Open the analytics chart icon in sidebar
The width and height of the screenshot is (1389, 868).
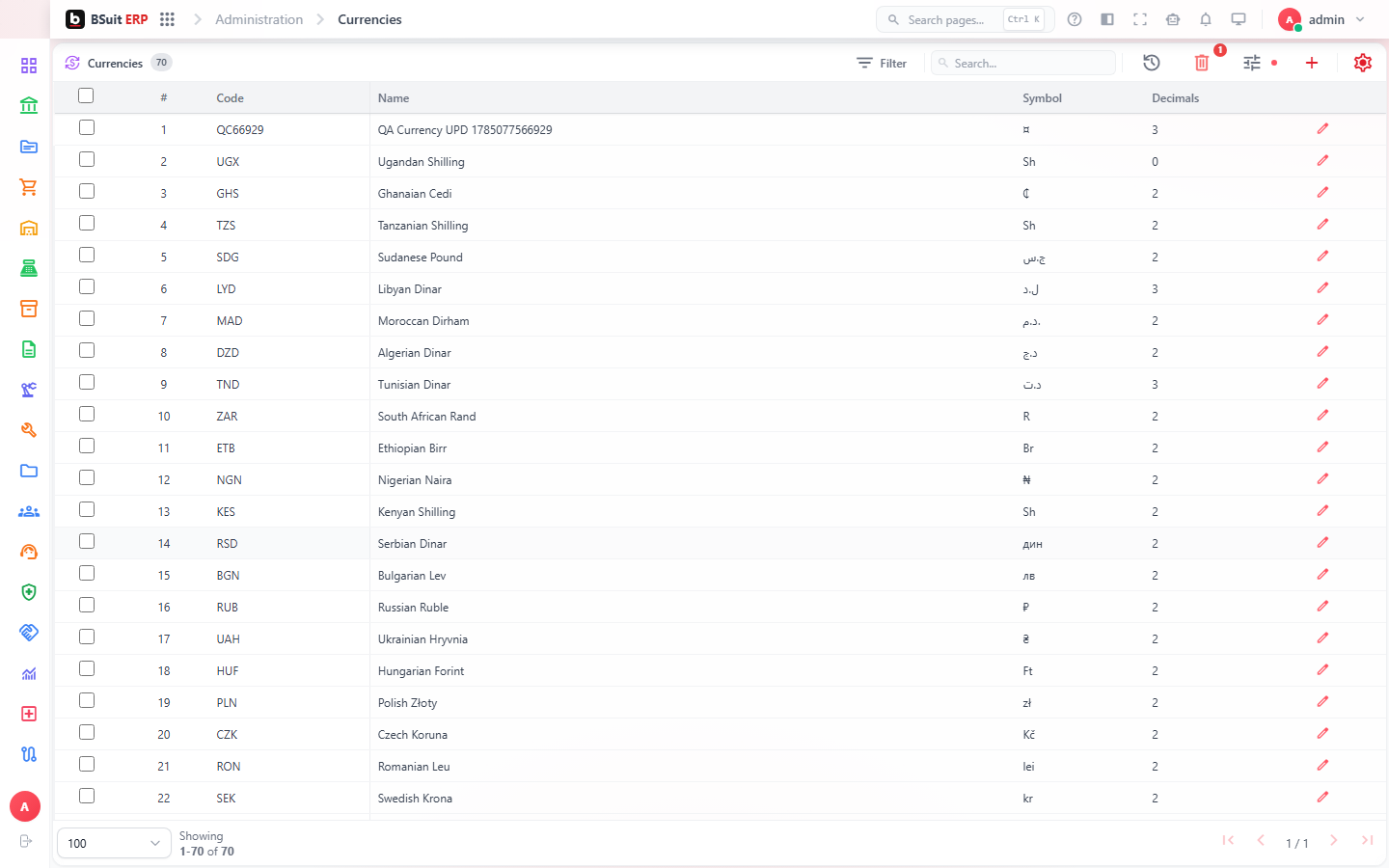[29, 673]
